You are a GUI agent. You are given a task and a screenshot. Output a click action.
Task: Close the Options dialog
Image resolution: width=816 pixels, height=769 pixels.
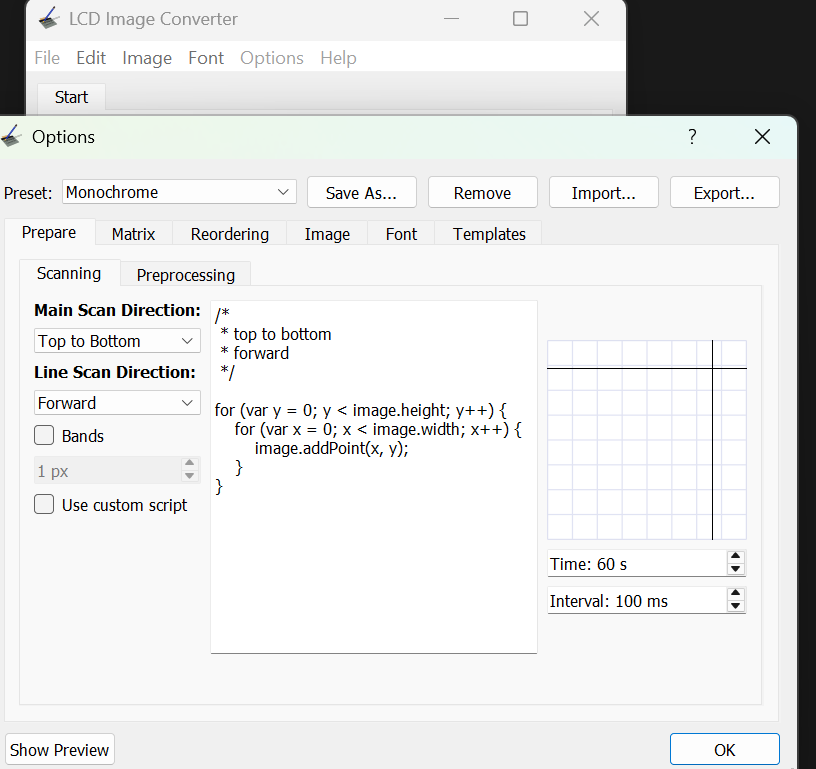[x=762, y=137]
